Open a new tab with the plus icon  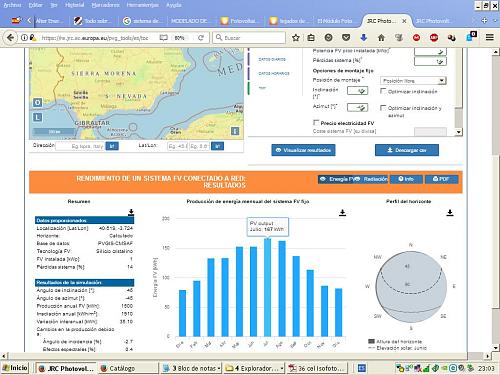(x=484, y=21)
